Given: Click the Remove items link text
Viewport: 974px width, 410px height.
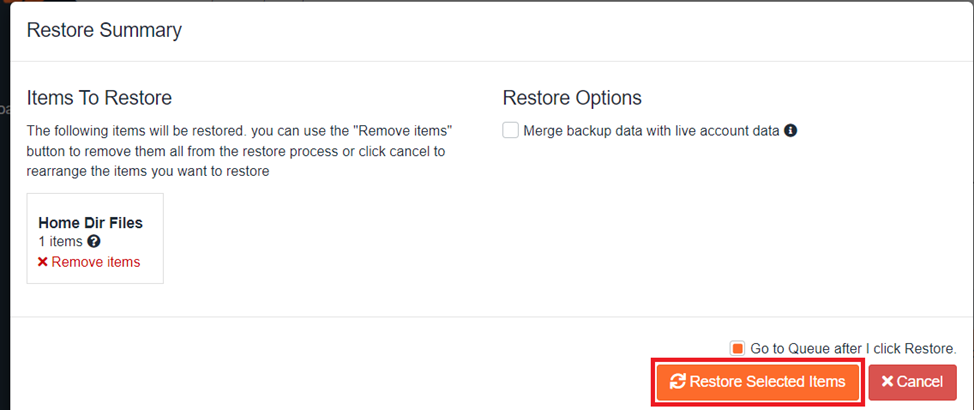Looking at the screenshot, I should pyautogui.click(x=96, y=262).
